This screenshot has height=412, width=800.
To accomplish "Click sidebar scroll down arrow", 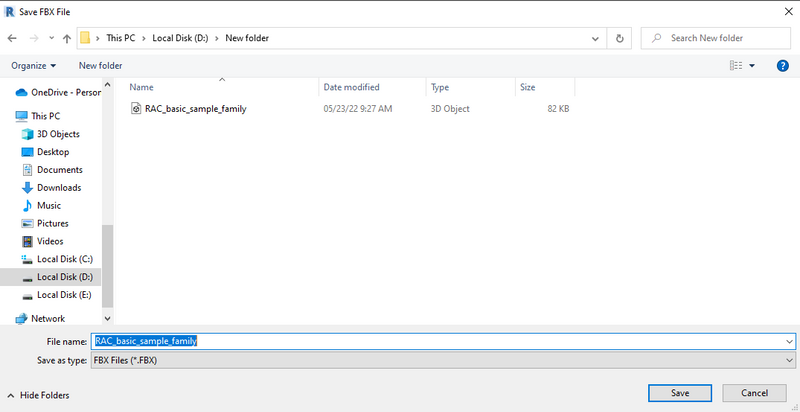I will (107, 319).
